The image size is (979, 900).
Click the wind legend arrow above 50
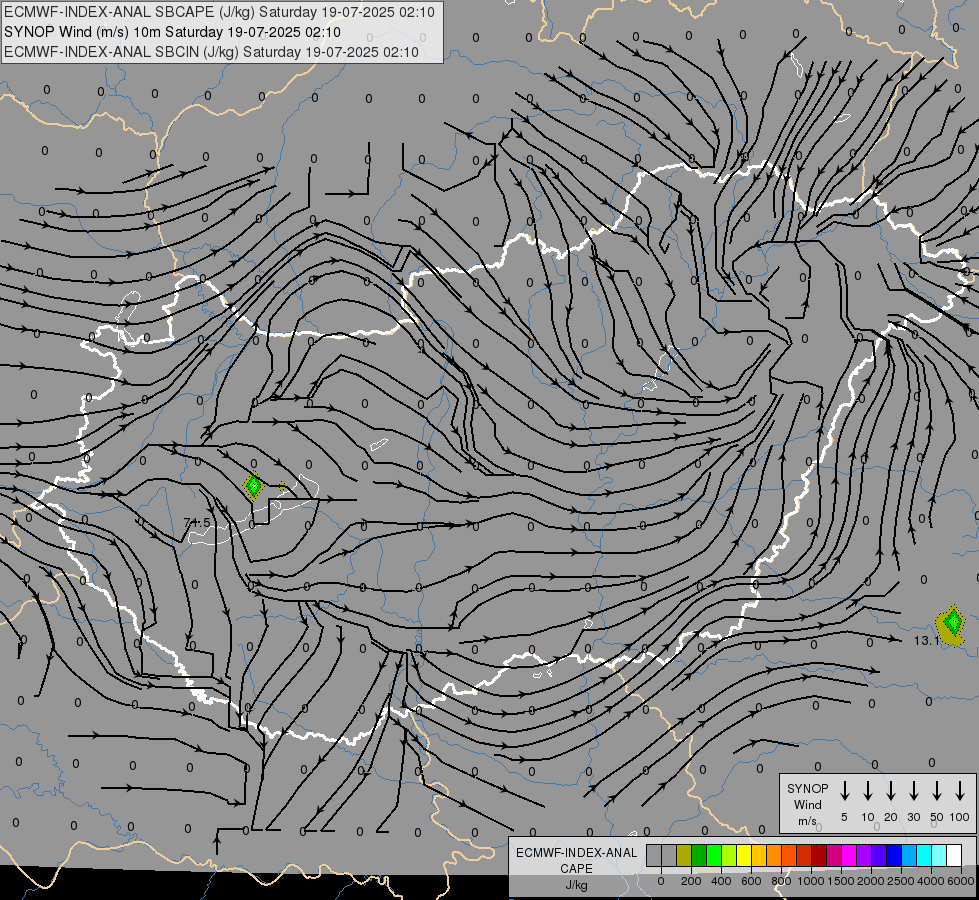(937, 791)
